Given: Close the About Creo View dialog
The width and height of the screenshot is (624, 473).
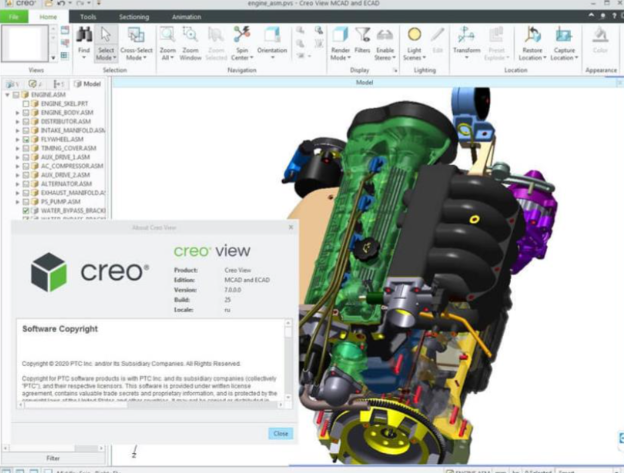Looking at the screenshot, I should [281, 433].
